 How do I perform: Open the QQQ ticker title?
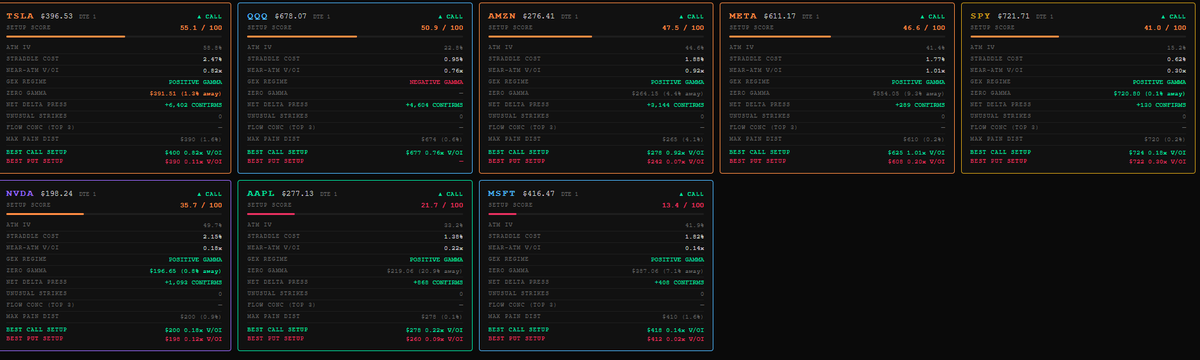tap(258, 17)
